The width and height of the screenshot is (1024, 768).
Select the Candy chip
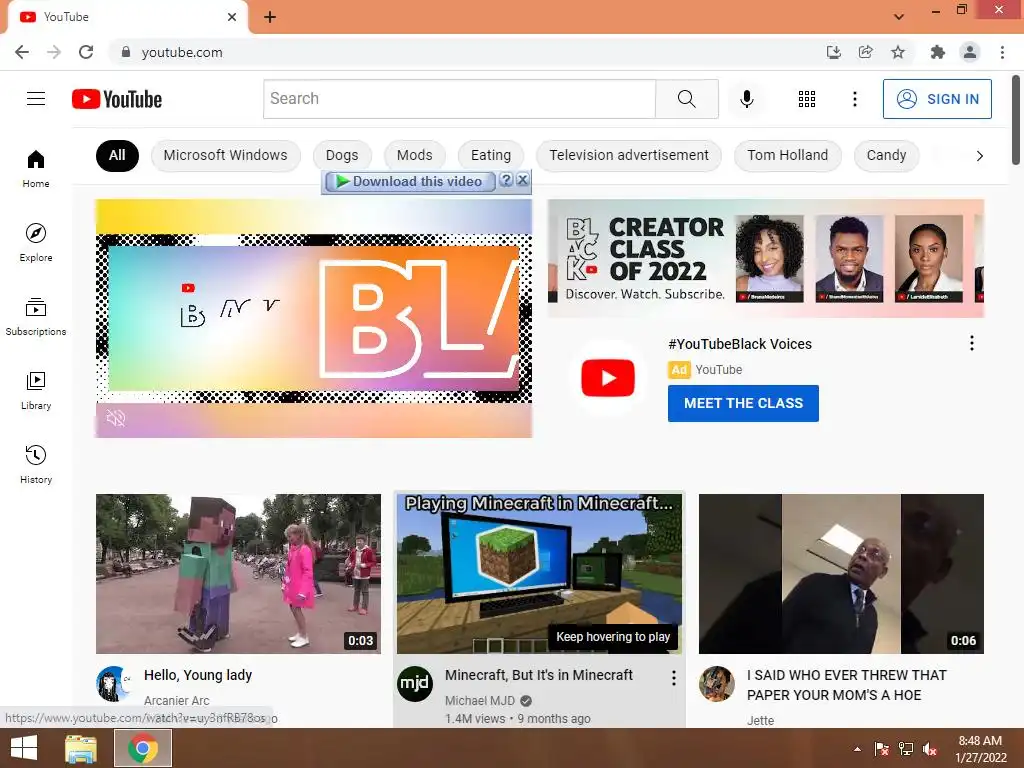tap(886, 155)
